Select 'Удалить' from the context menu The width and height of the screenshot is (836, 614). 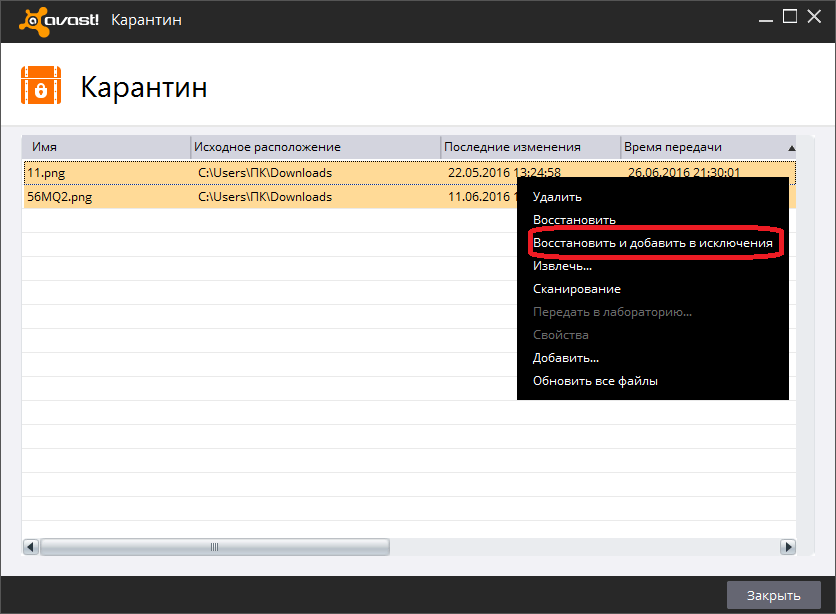point(557,197)
